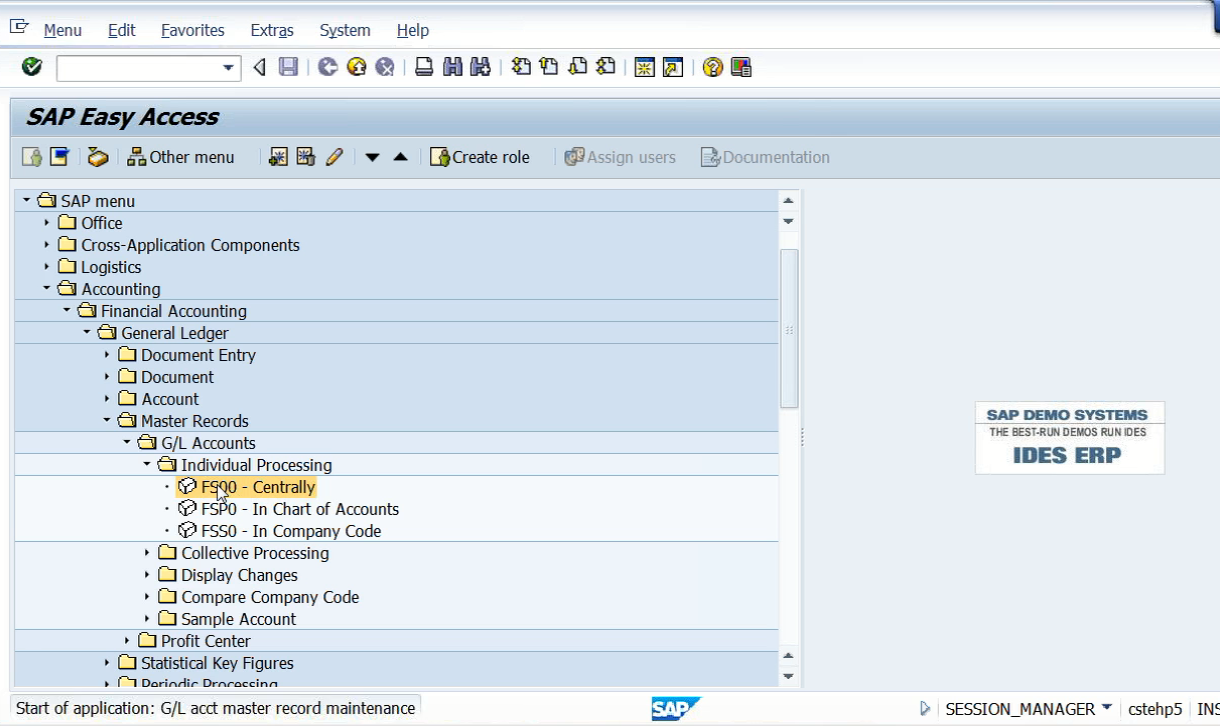This screenshot has width=1220, height=726.
Task: Click the Save diskette icon
Action: [x=288, y=67]
